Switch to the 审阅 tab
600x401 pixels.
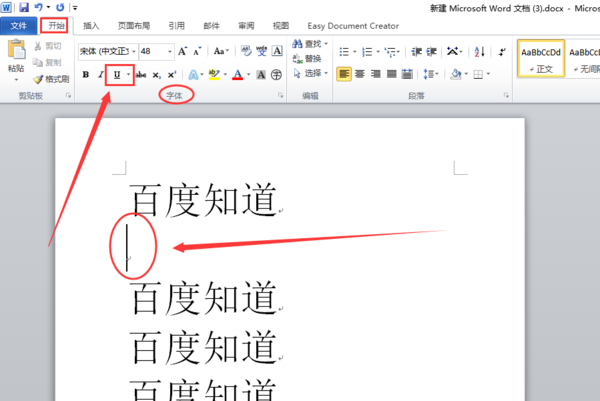[246, 26]
